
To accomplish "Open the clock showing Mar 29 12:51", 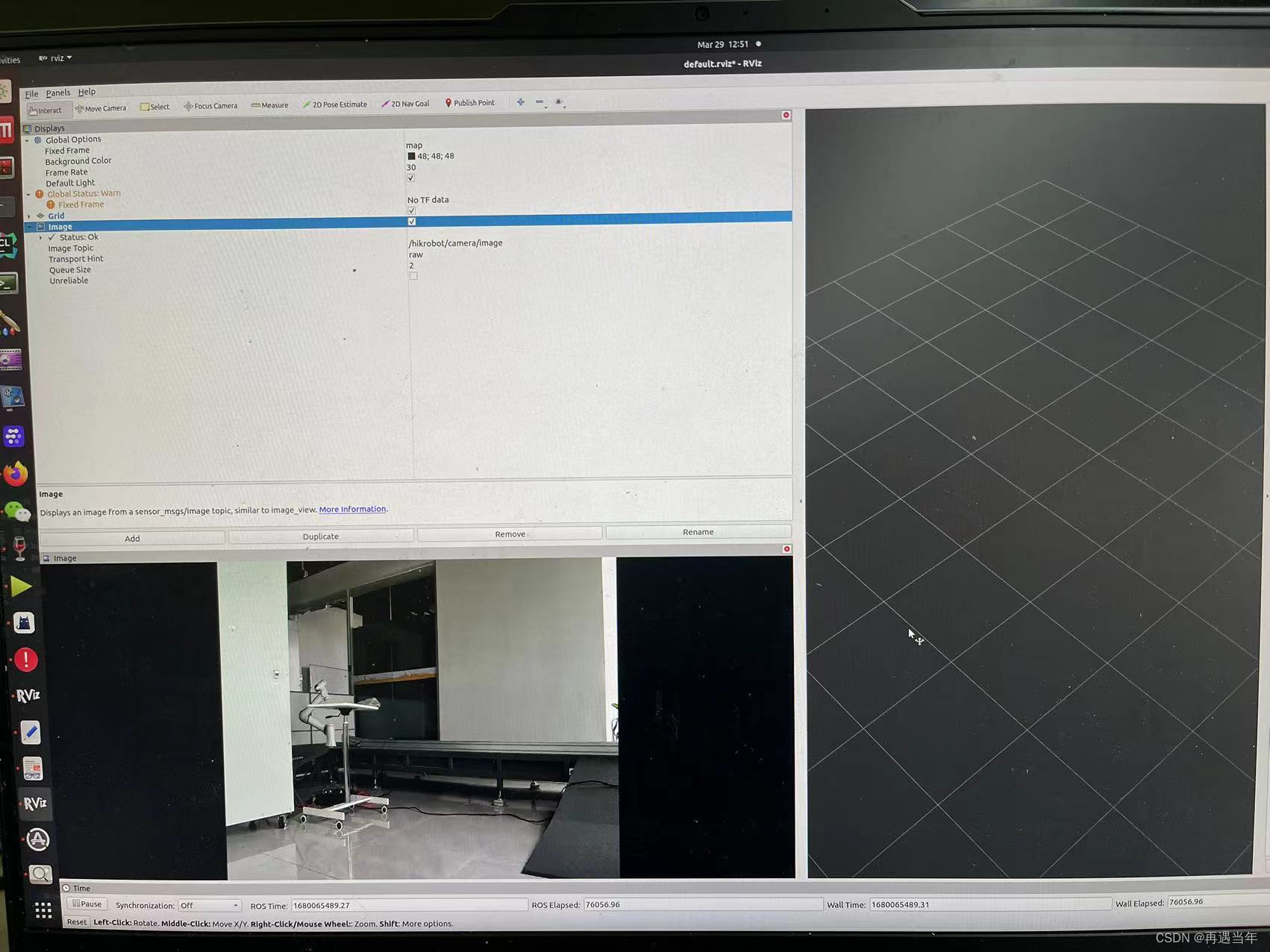I will click(x=722, y=45).
